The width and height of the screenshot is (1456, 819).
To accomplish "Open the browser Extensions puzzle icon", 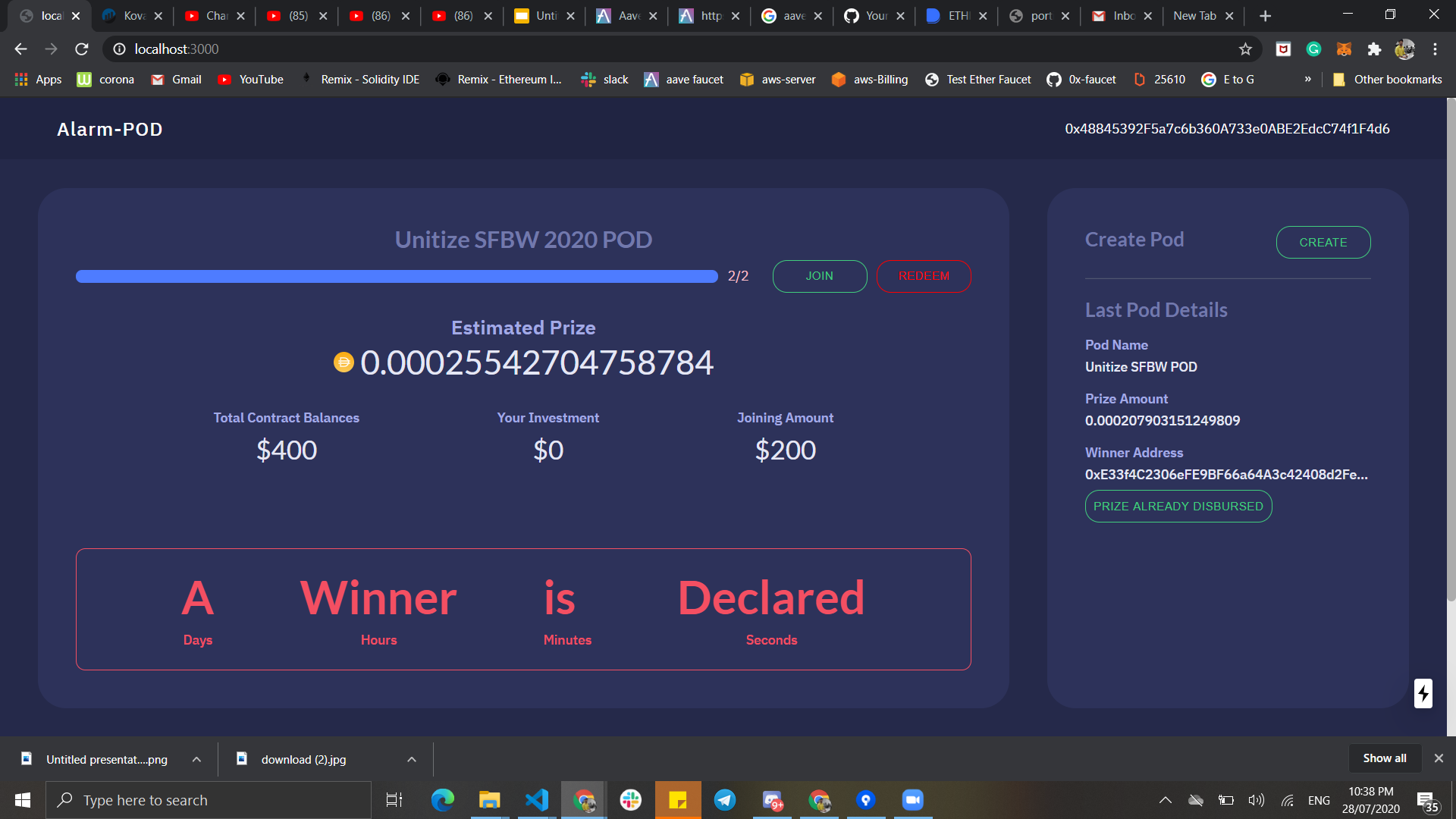I will pos(1374,49).
